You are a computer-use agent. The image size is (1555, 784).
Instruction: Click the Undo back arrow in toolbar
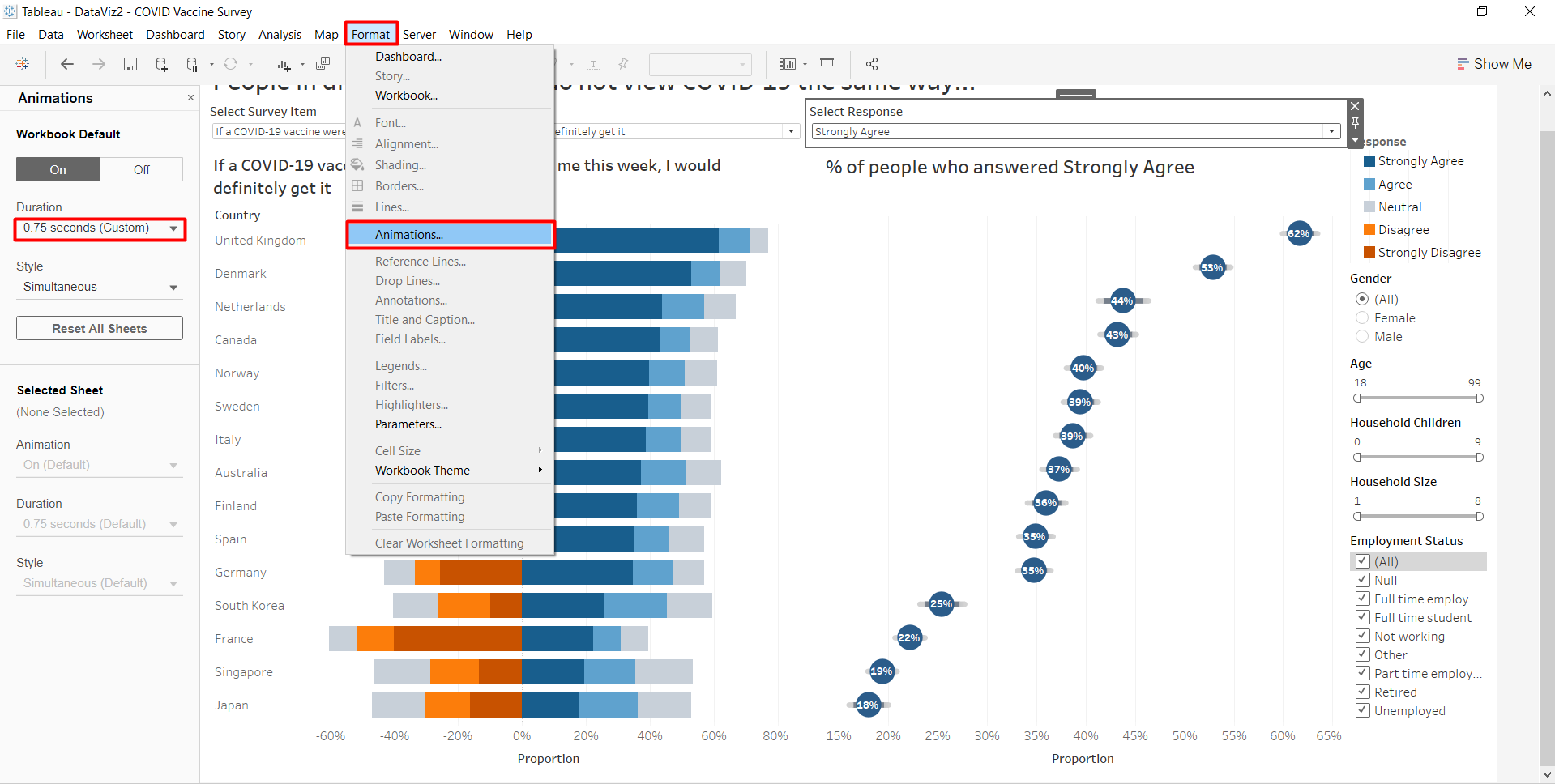pos(67,64)
